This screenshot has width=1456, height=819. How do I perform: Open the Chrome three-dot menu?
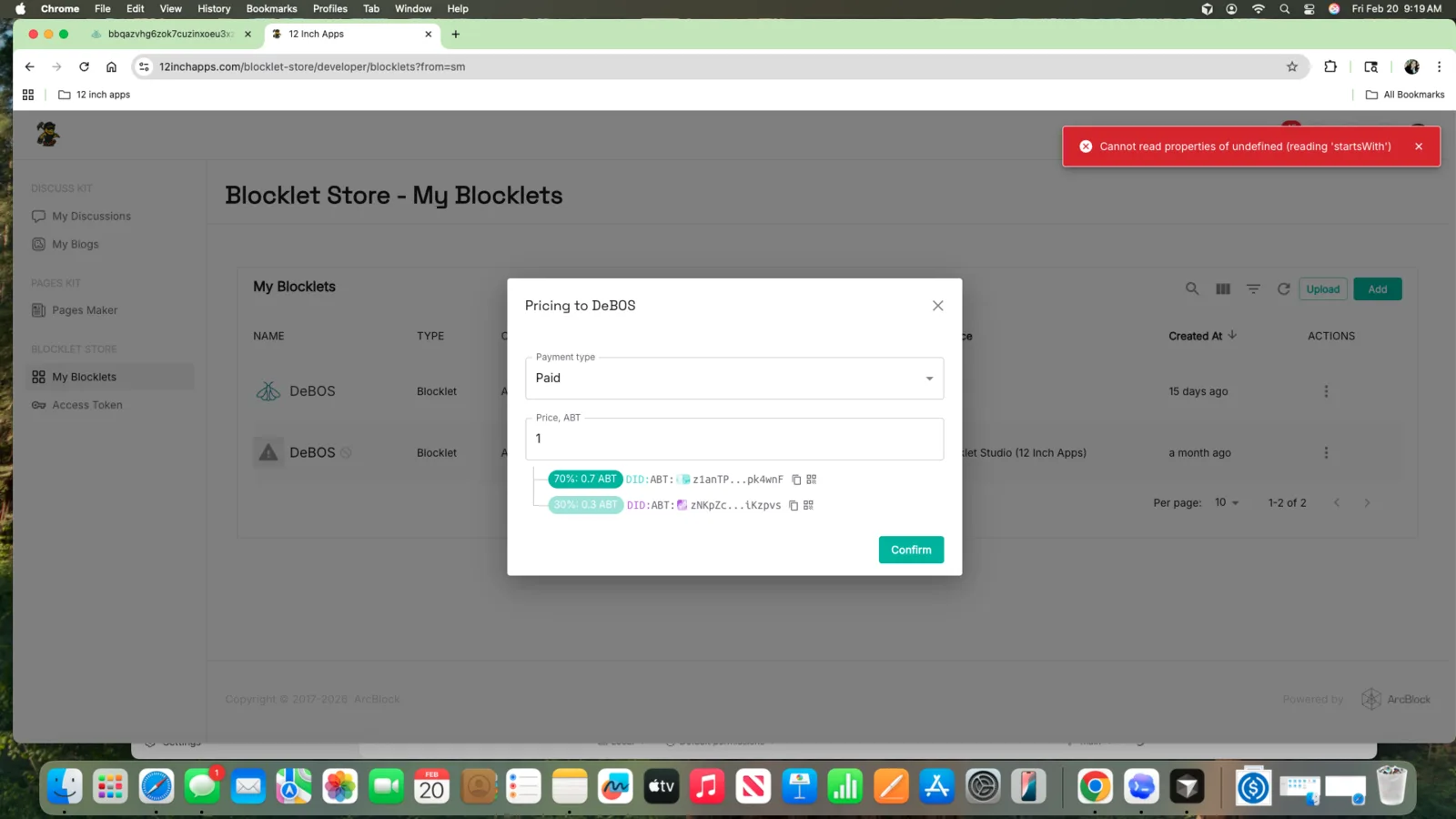pyautogui.click(x=1439, y=66)
